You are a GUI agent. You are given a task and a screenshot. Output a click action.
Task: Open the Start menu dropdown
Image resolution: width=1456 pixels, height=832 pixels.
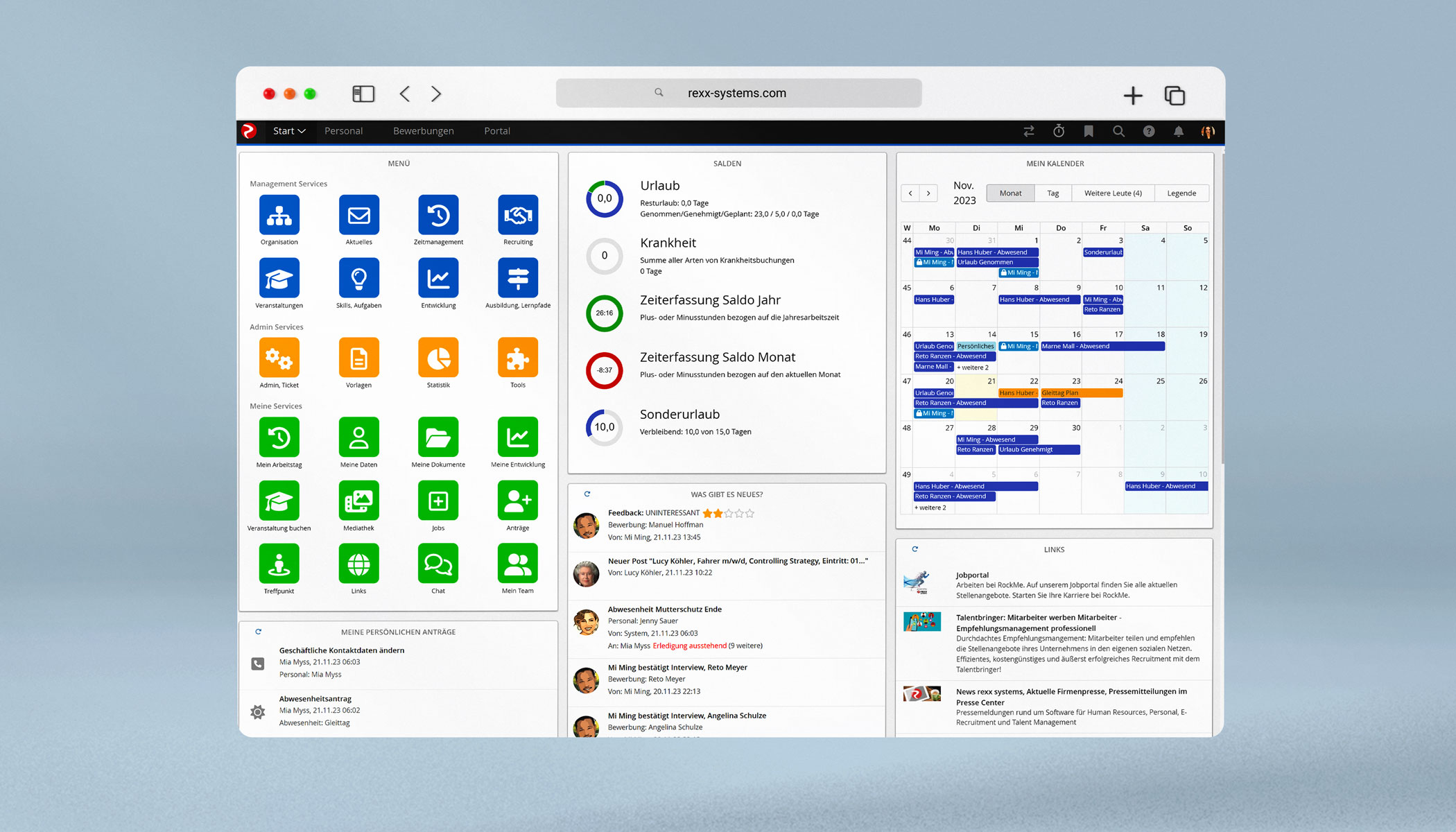pyautogui.click(x=288, y=131)
